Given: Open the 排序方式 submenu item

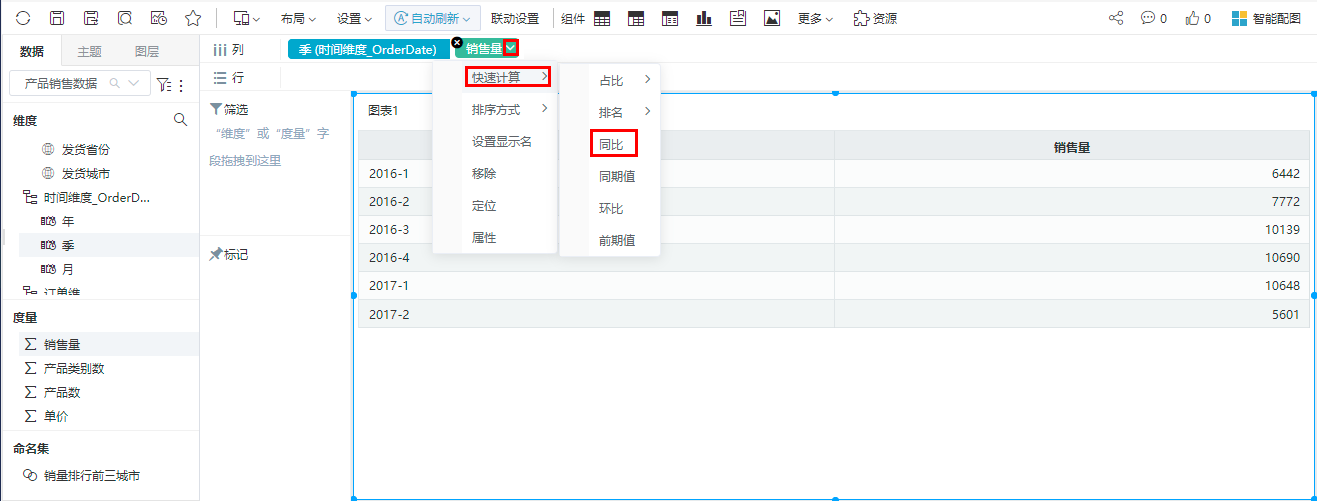Looking at the screenshot, I should 495,109.
